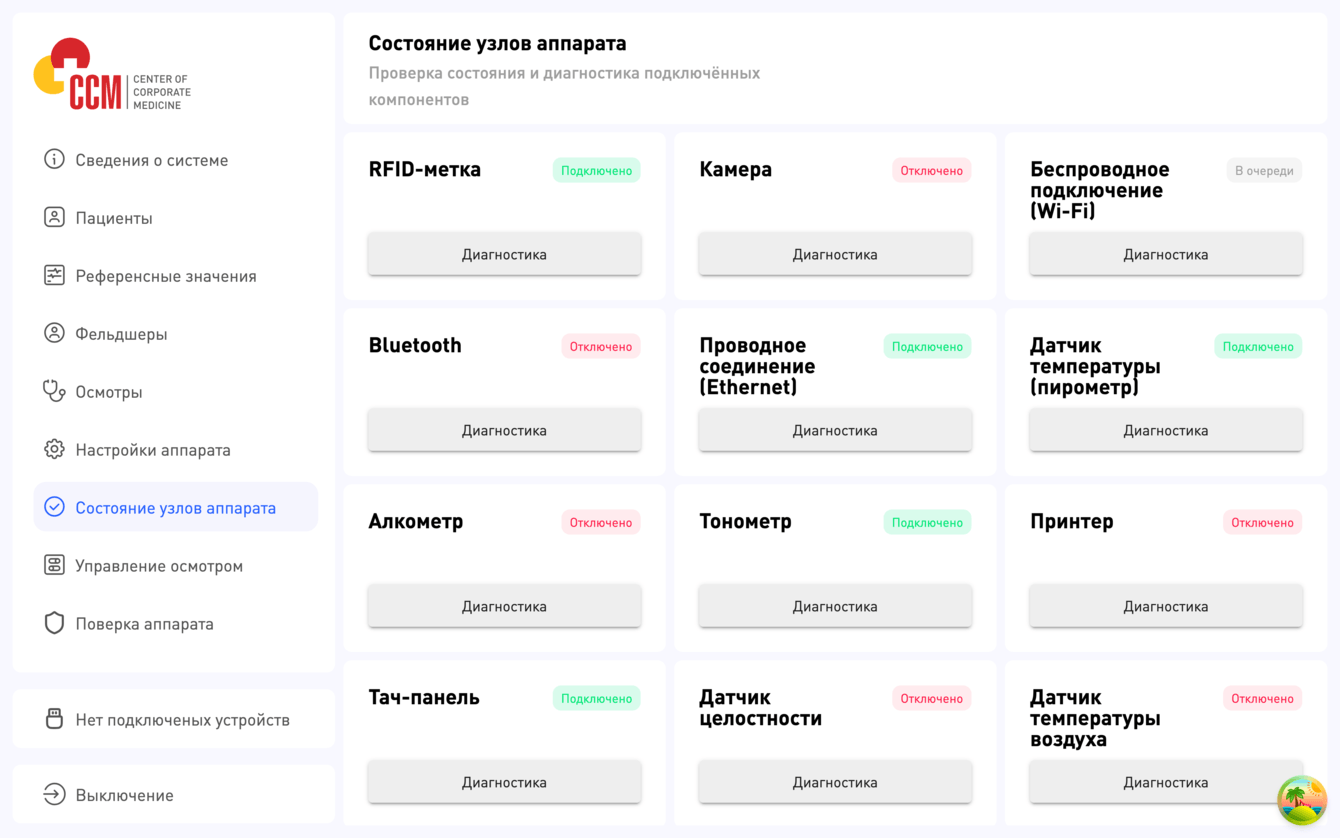Click the round beach avatar icon
This screenshot has height=838, width=1340.
(1302, 800)
